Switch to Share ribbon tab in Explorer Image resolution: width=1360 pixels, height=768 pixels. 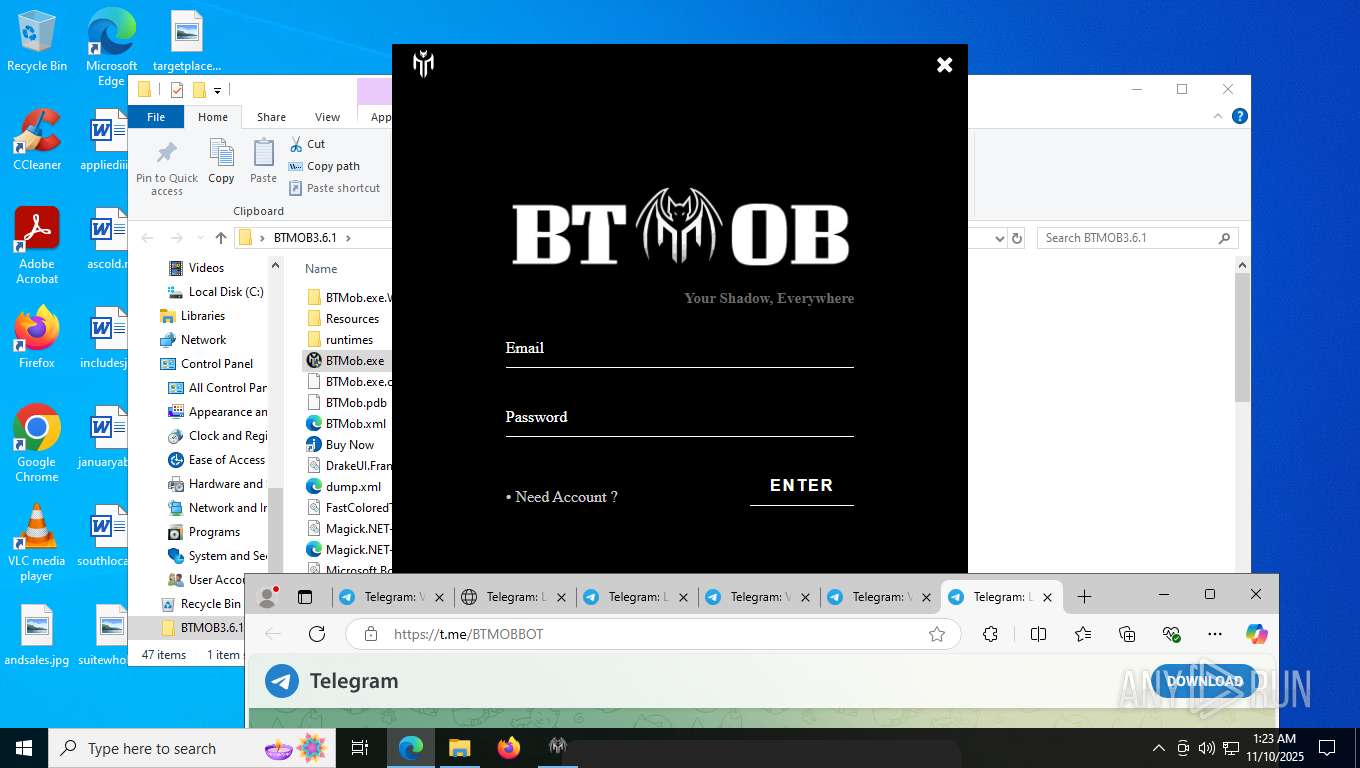click(x=271, y=117)
